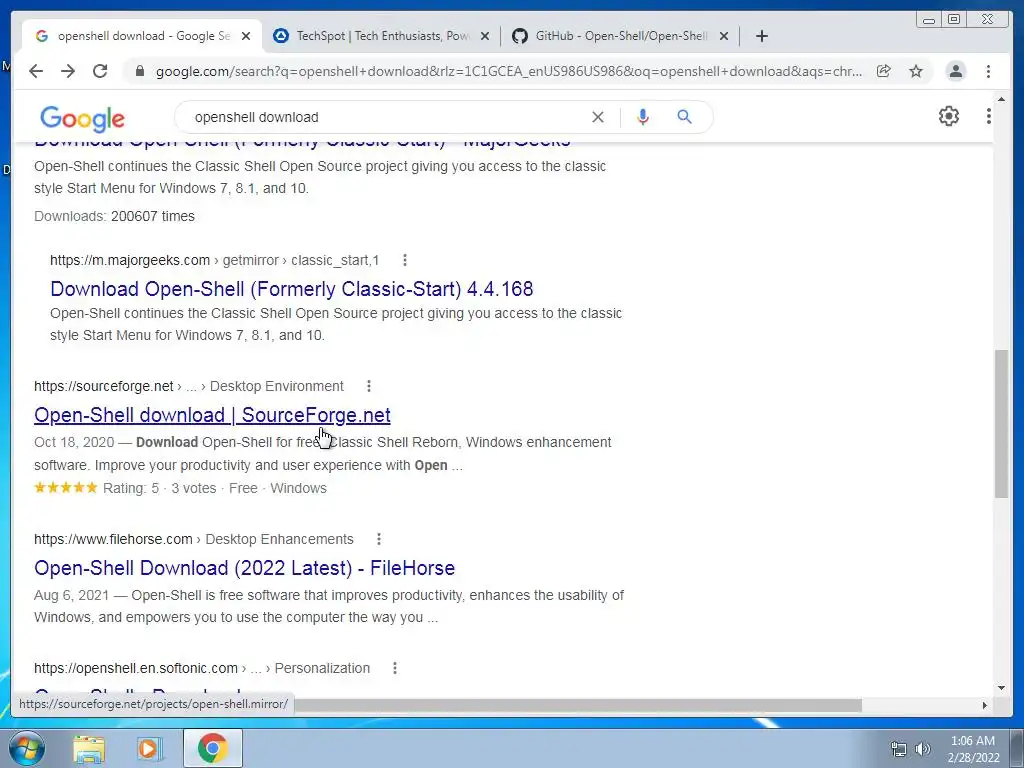Click the star rating 'Rating: 5' text
This screenshot has height=768, width=1024.
click(131, 488)
